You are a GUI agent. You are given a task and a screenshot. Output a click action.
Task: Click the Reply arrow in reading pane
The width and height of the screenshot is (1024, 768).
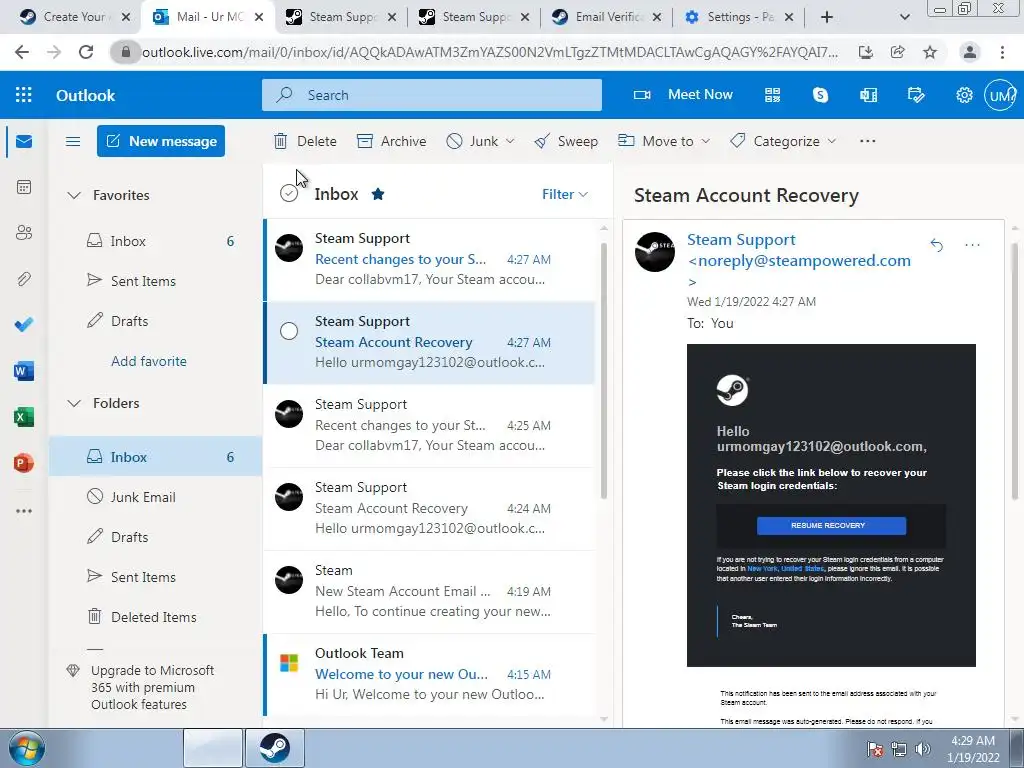coord(936,245)
